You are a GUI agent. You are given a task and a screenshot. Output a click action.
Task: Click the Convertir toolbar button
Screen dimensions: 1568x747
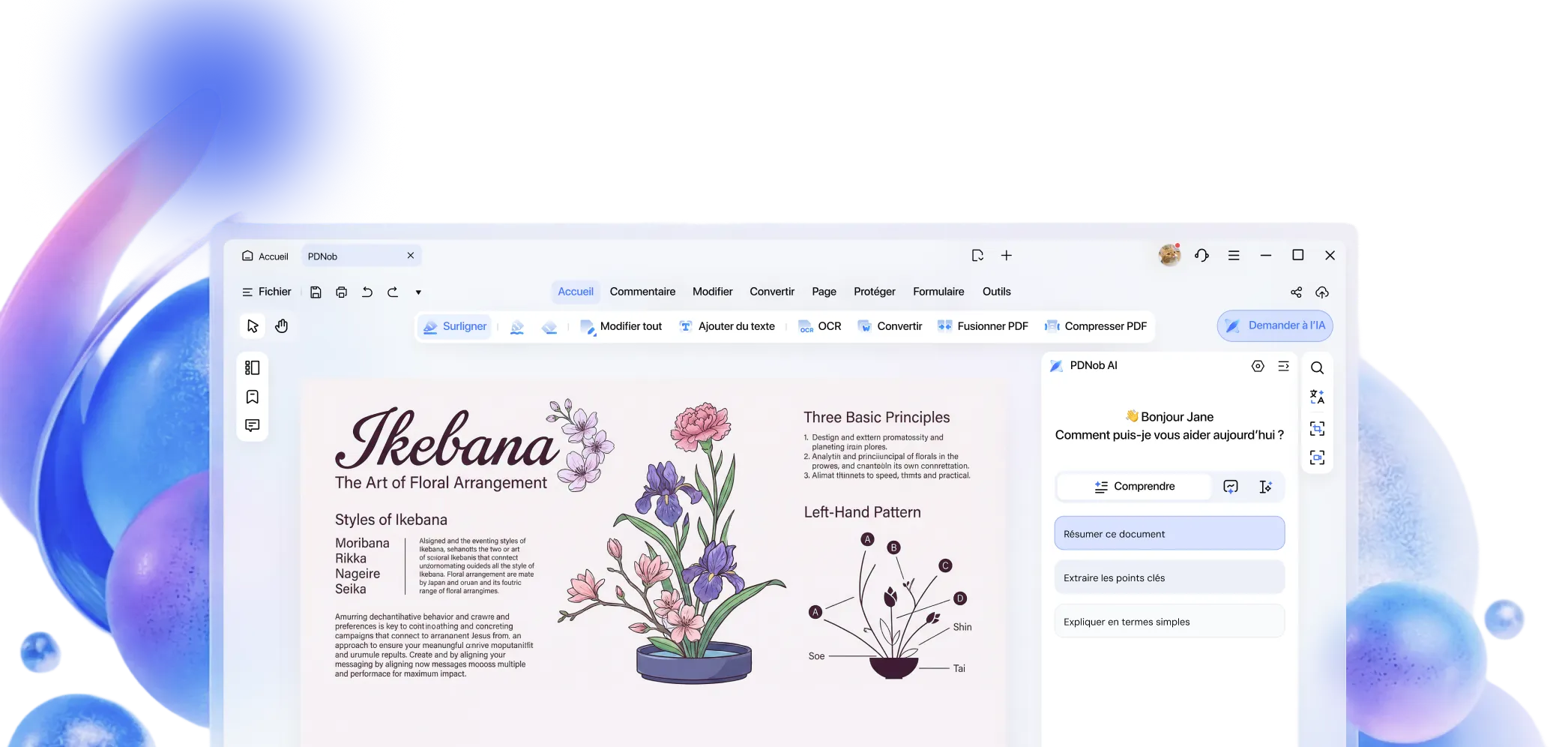[x=890, y=326]
